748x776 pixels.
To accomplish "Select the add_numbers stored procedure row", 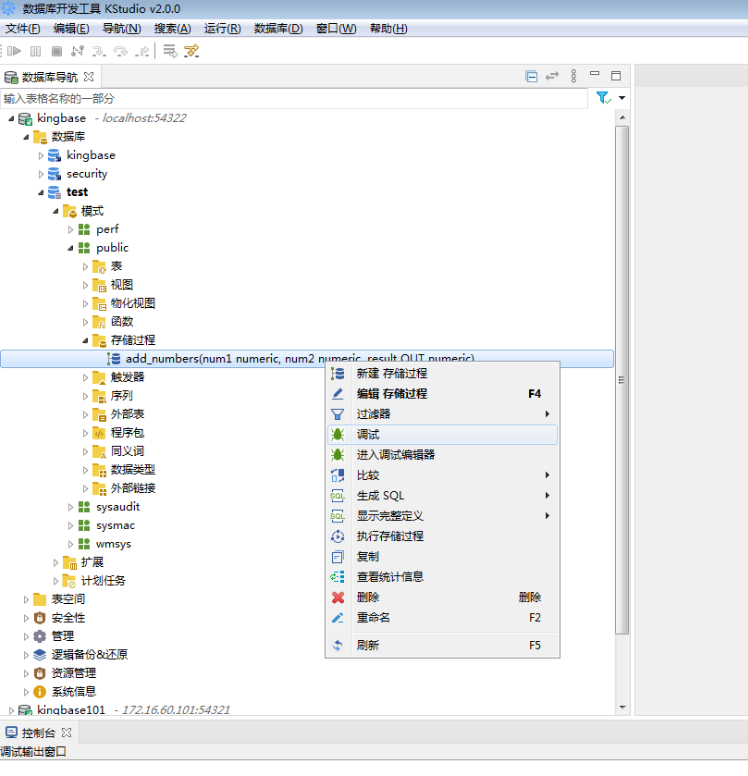I will tap(307, 359).
